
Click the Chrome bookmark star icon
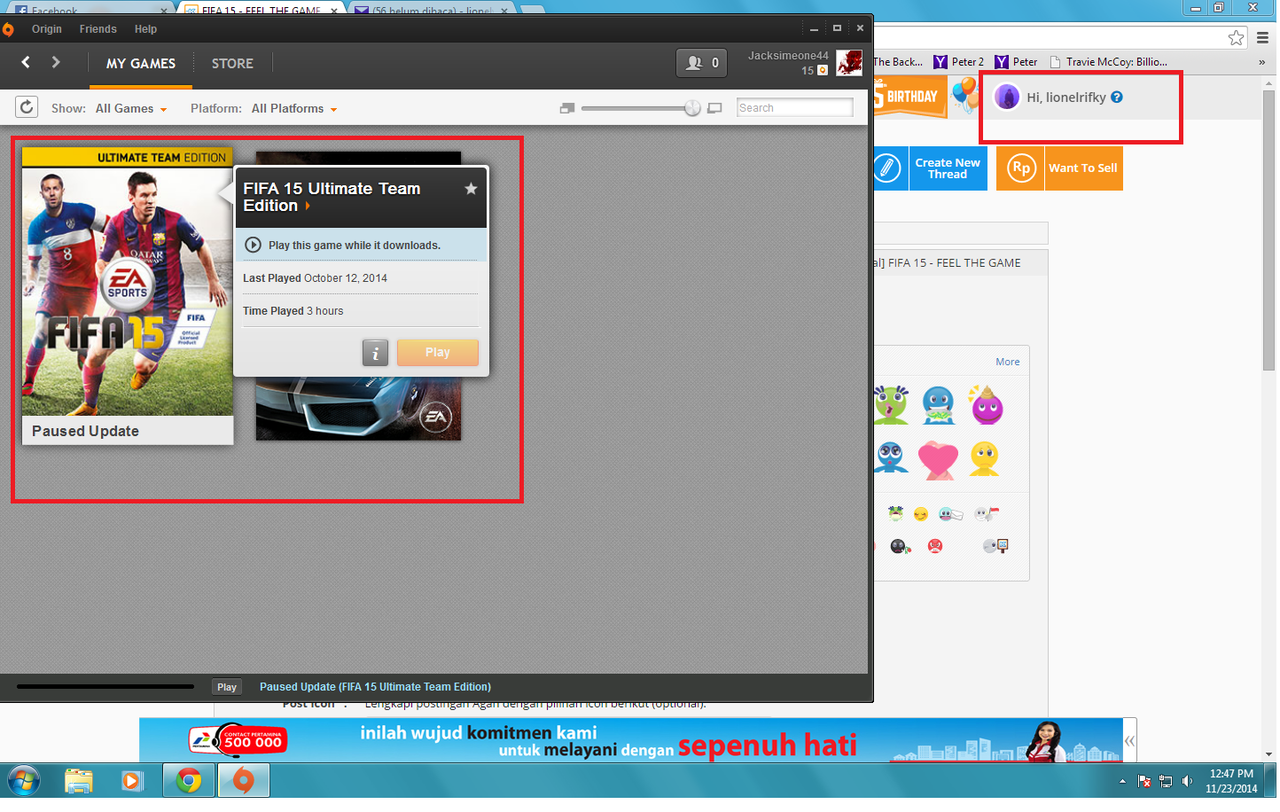tap(1236, 38)
